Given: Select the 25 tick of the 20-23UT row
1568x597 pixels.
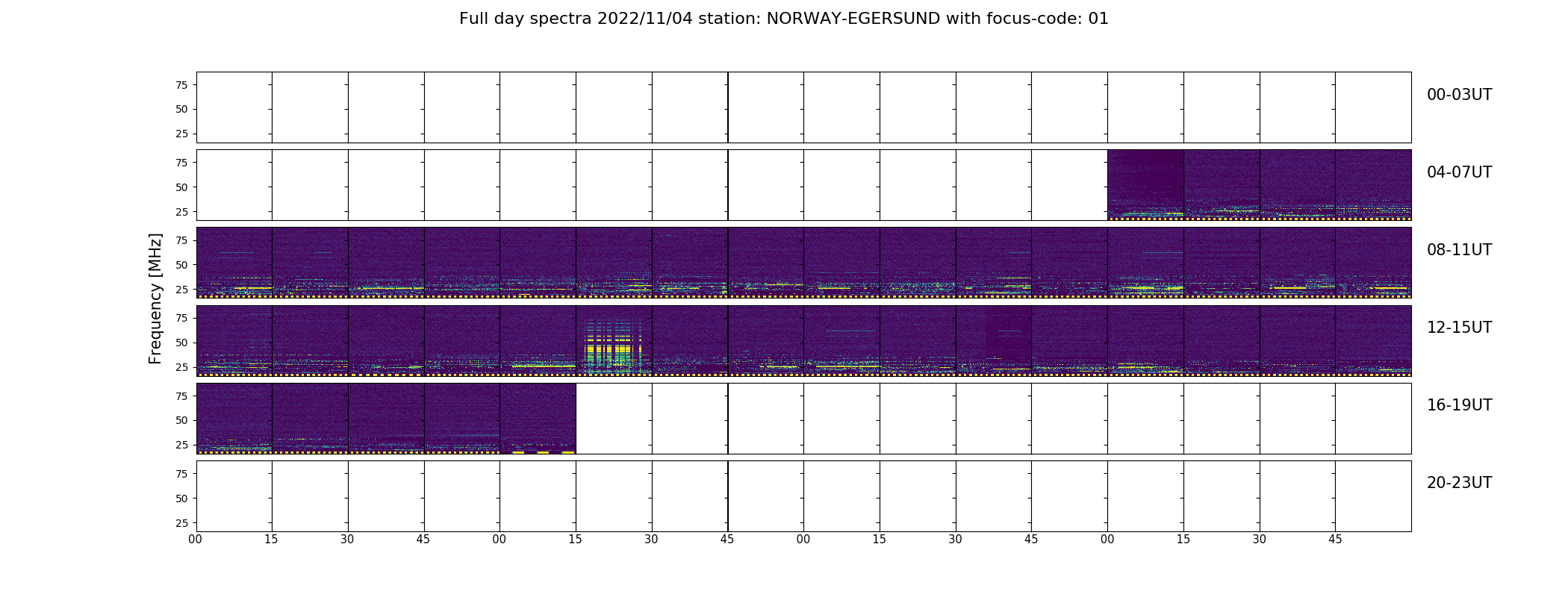Looking at the screenshot, I should coord(181,523).
